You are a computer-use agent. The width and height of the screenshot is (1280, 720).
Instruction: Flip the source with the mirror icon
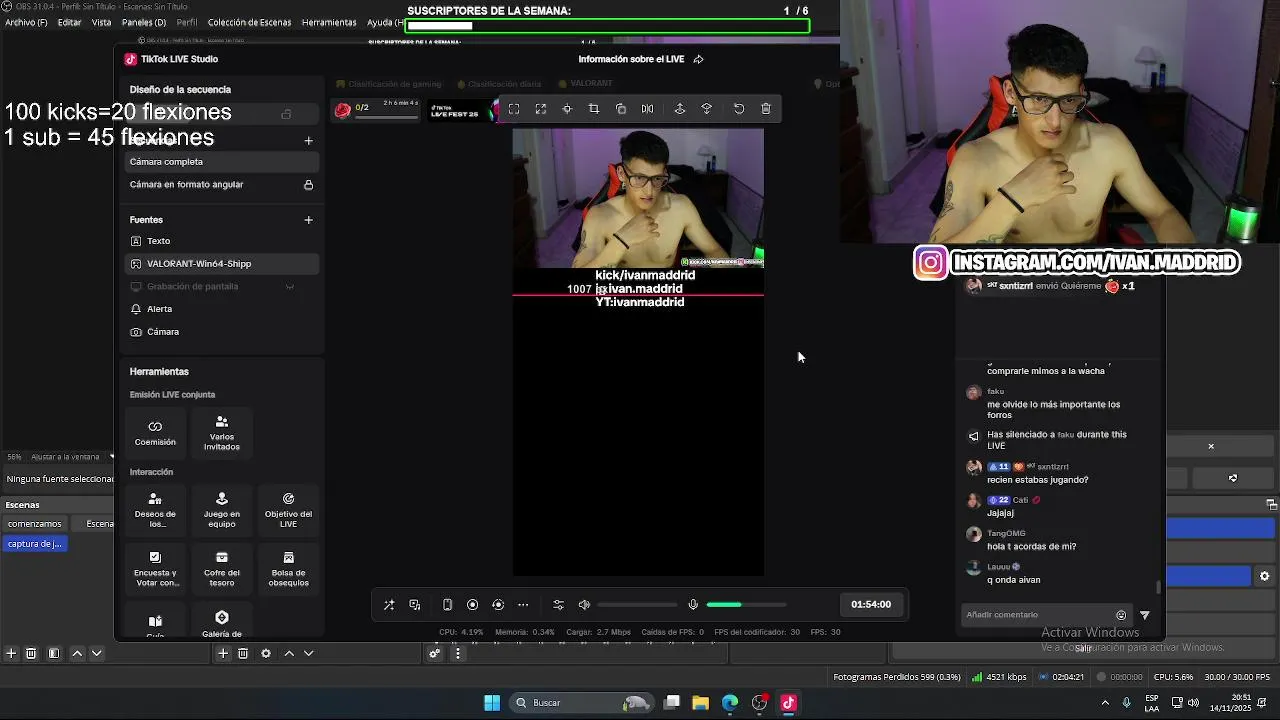(x=647, y=109)
